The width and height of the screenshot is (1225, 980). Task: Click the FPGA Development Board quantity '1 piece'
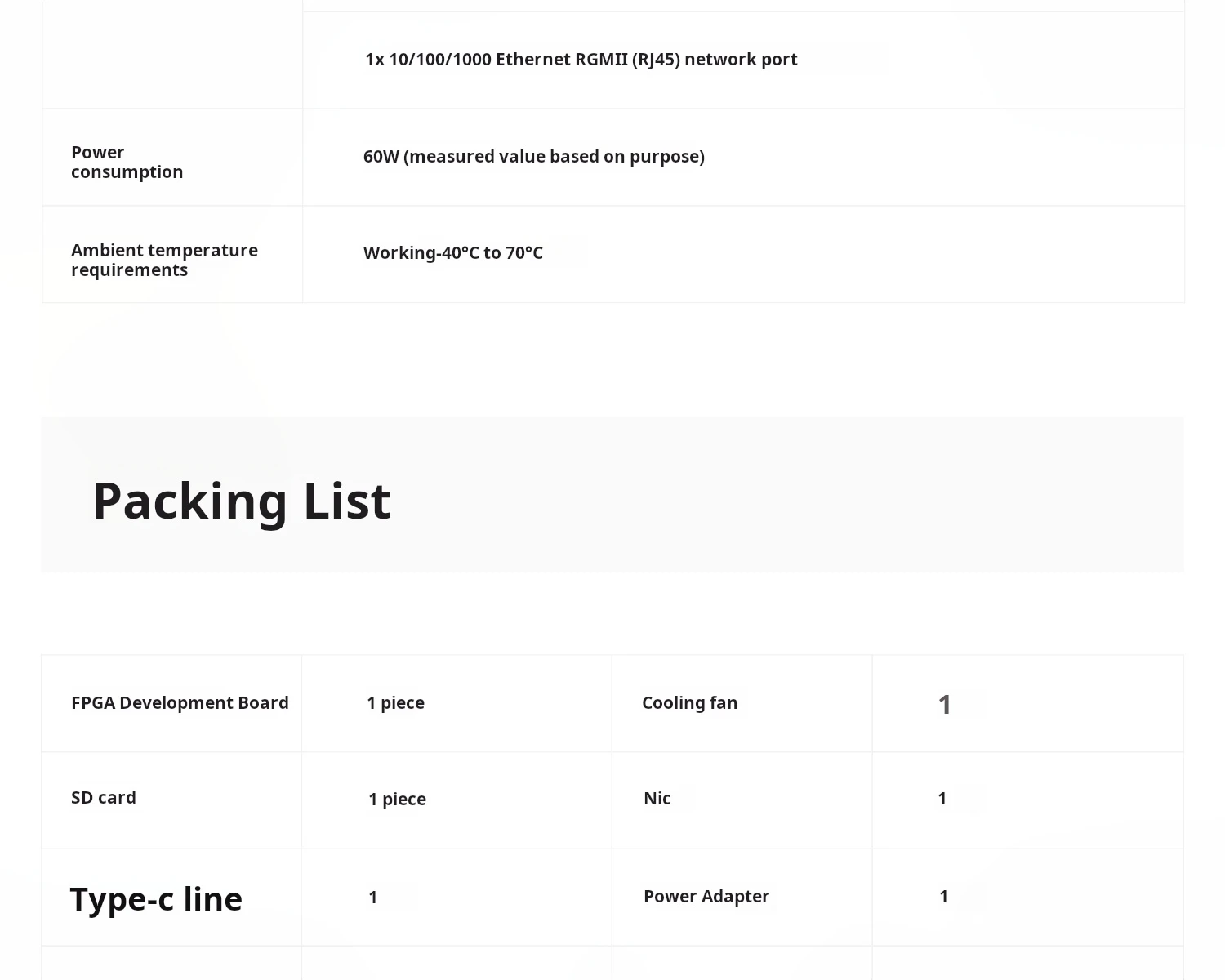[x=395, y=703]
